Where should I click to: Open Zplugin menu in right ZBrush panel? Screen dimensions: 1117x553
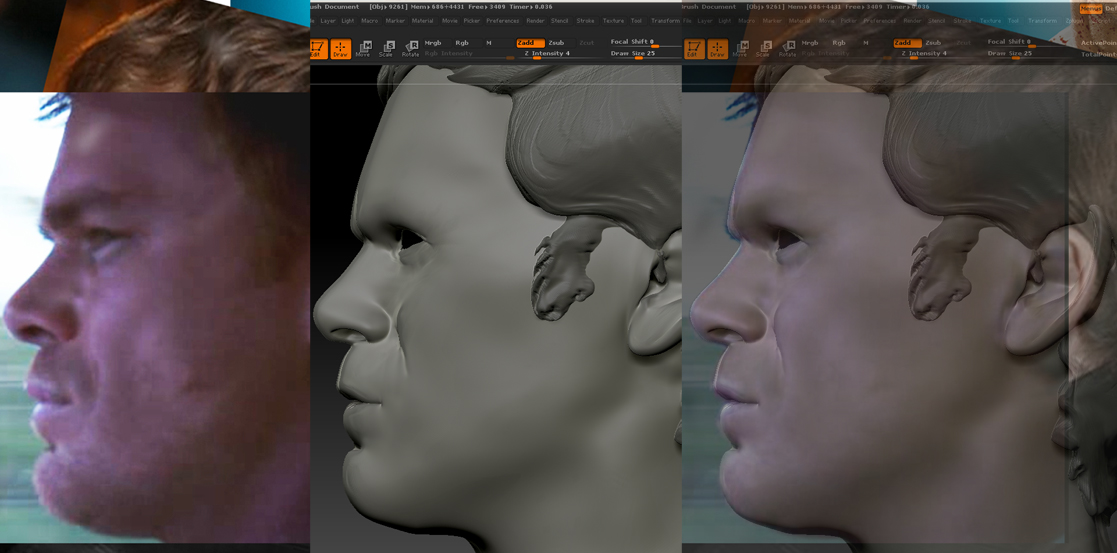(1074, 21)
